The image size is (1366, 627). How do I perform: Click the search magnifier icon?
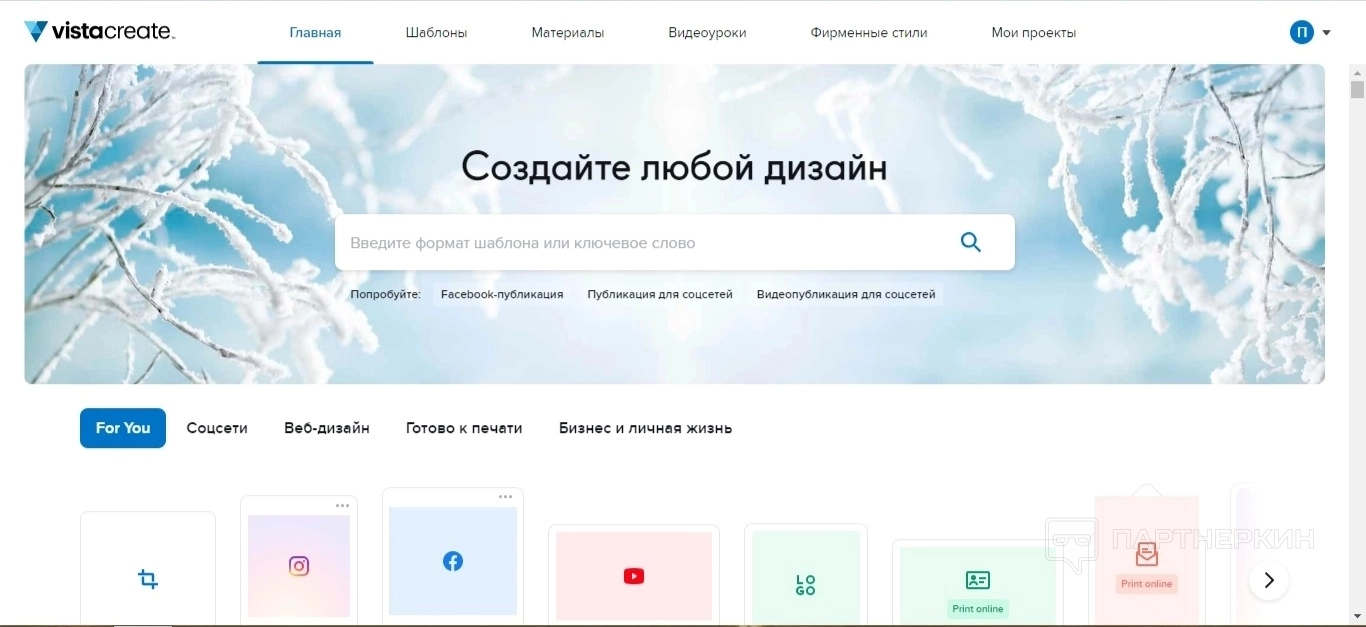point(970,242)
